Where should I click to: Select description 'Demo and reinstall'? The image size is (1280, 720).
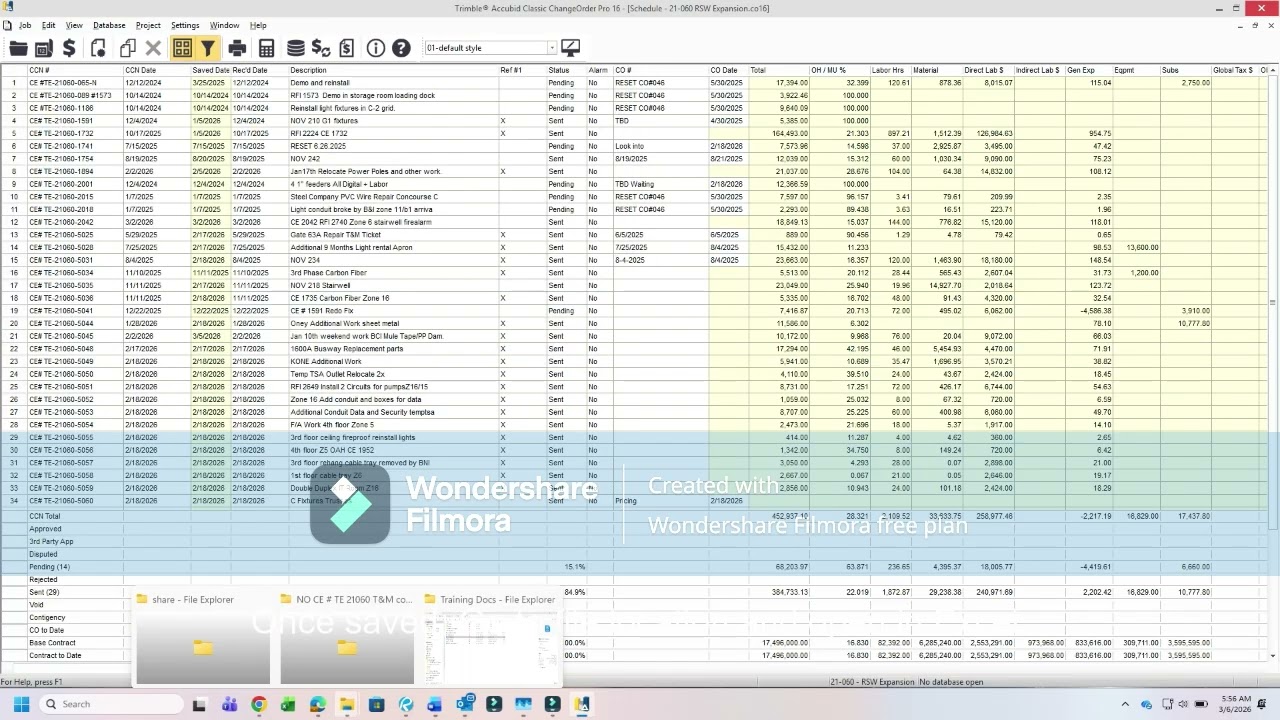[x=320, y=83]
